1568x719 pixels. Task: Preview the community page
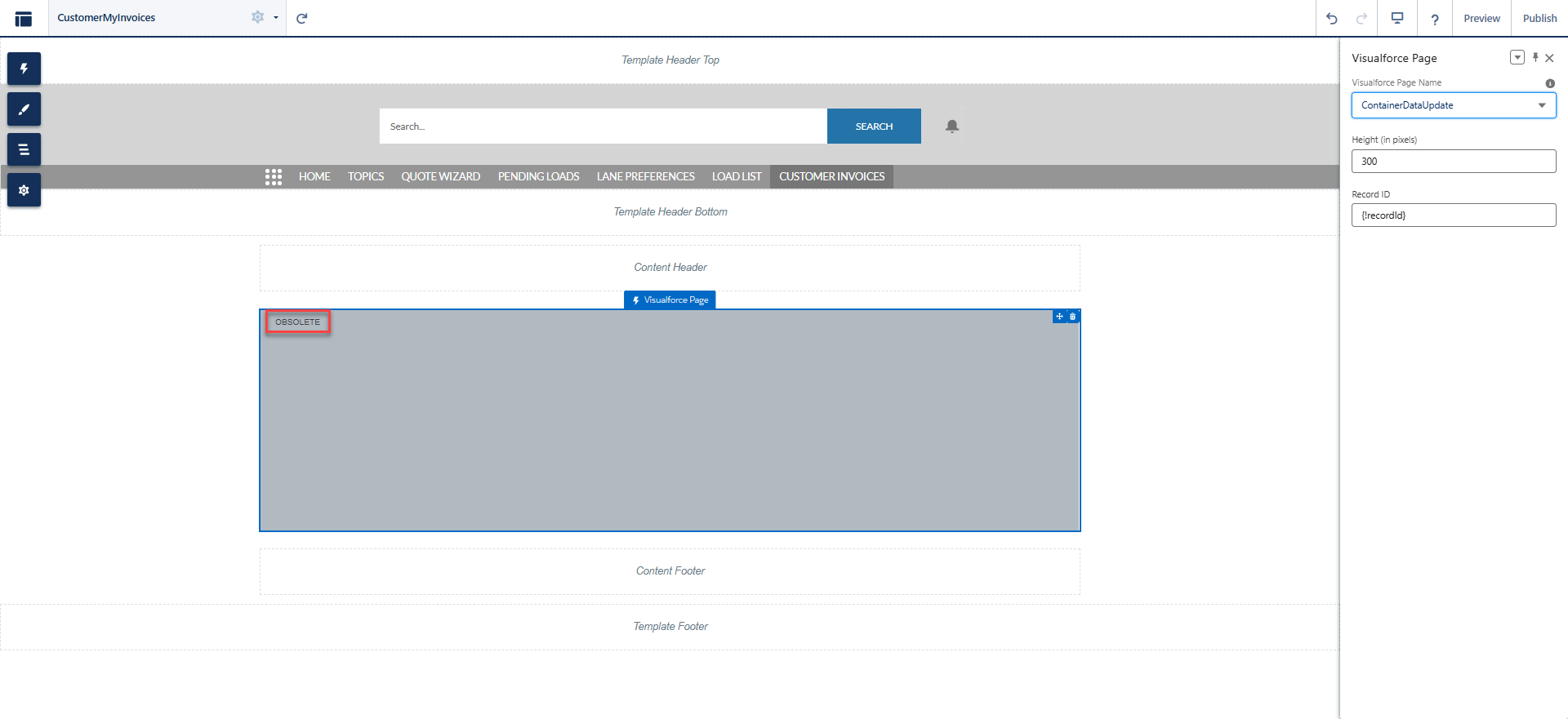tap(1481, 18)
